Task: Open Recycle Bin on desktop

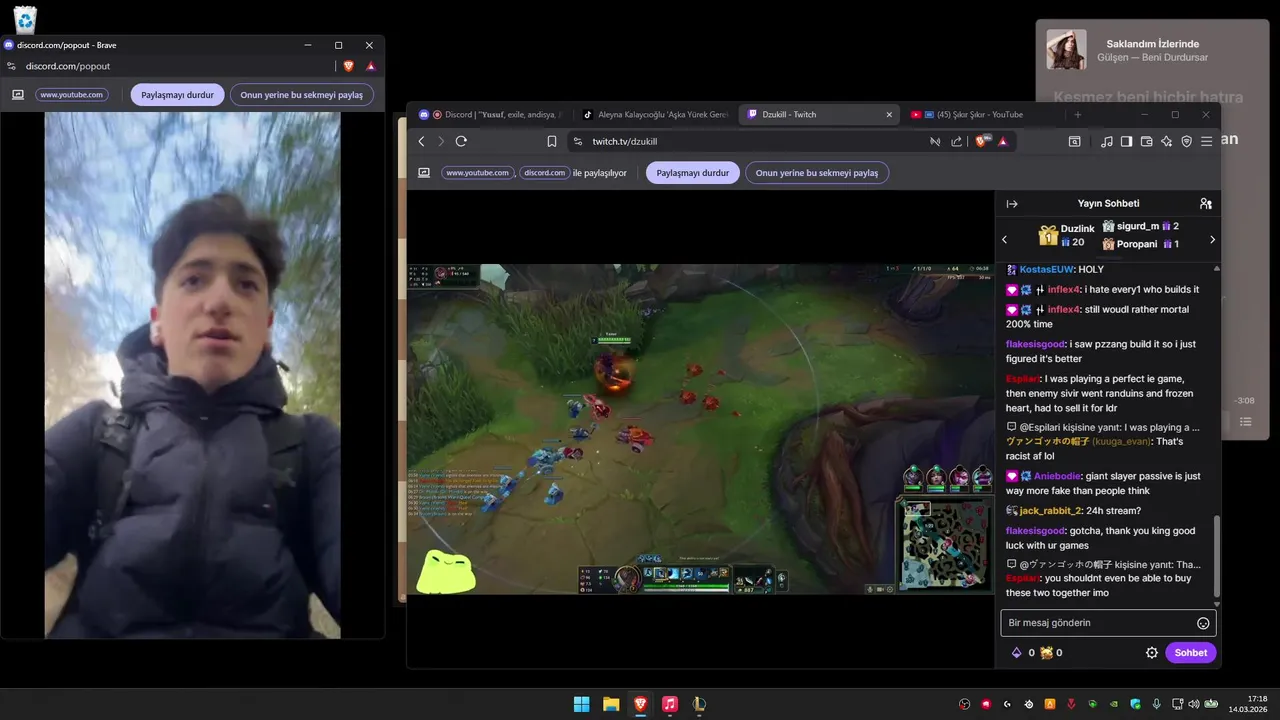Action: 25,18
